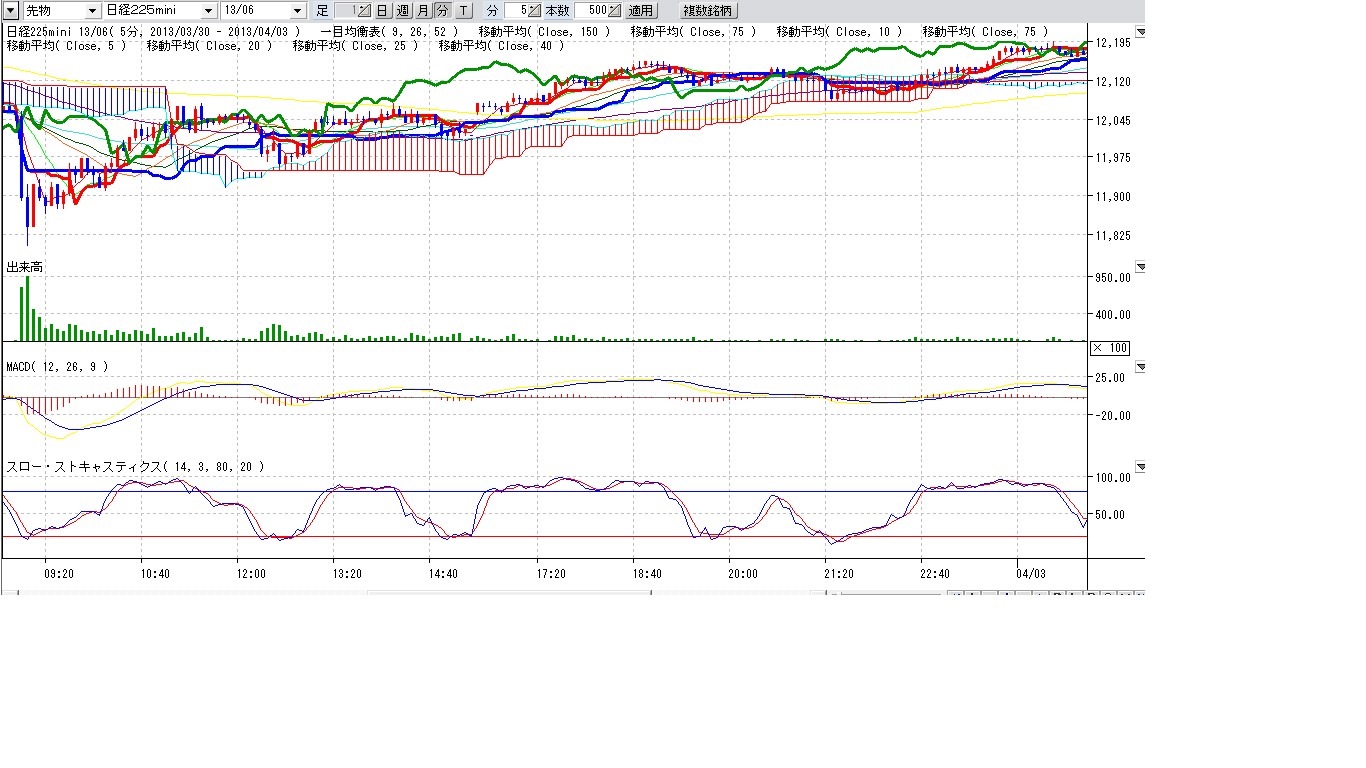Viewport: 1366px width, 768px height.
Task: Select the daily (日) timeframe button
Action: [x=382, y=10]
